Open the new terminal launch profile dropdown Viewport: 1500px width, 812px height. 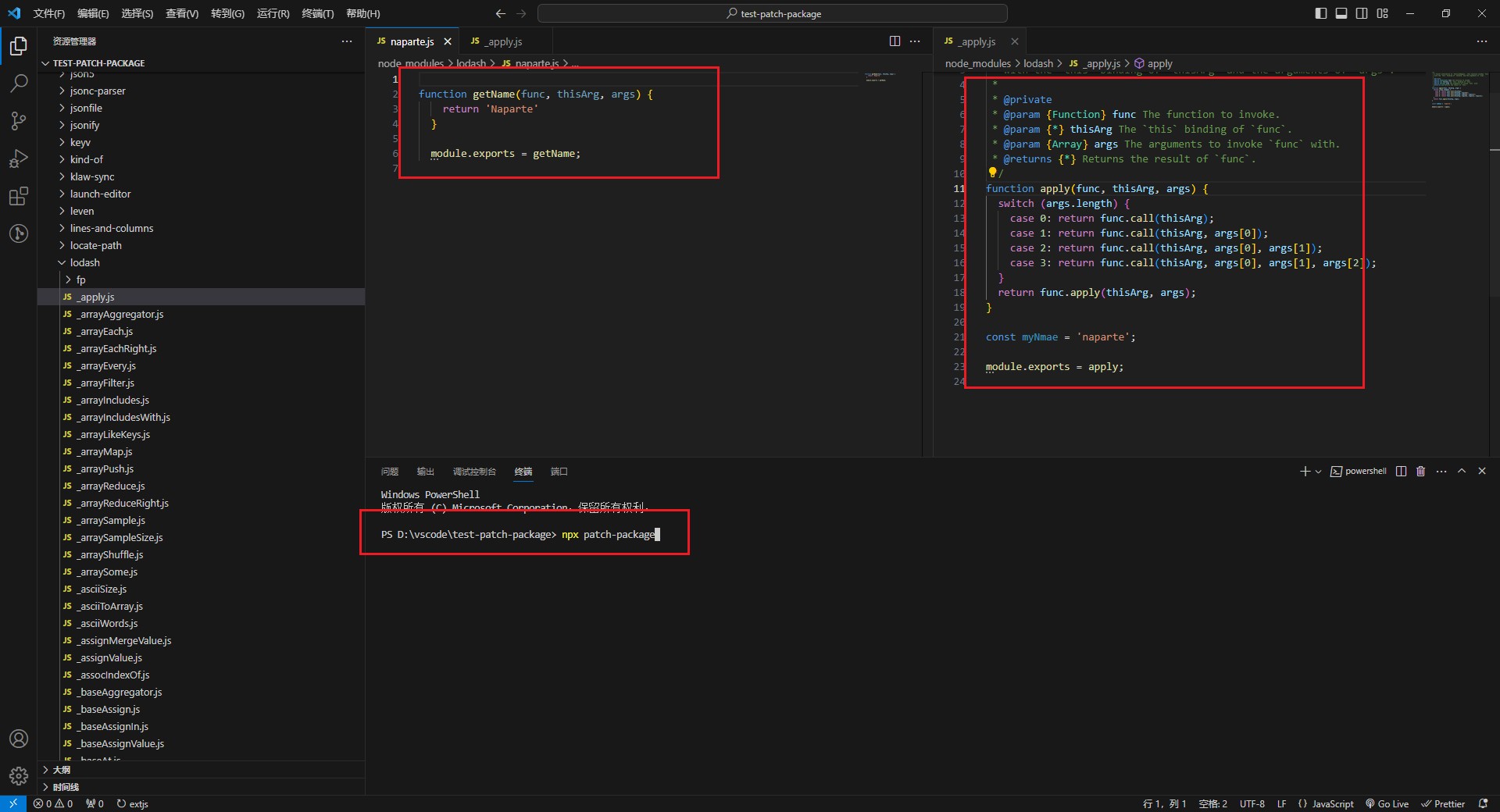pos(1318,471)
